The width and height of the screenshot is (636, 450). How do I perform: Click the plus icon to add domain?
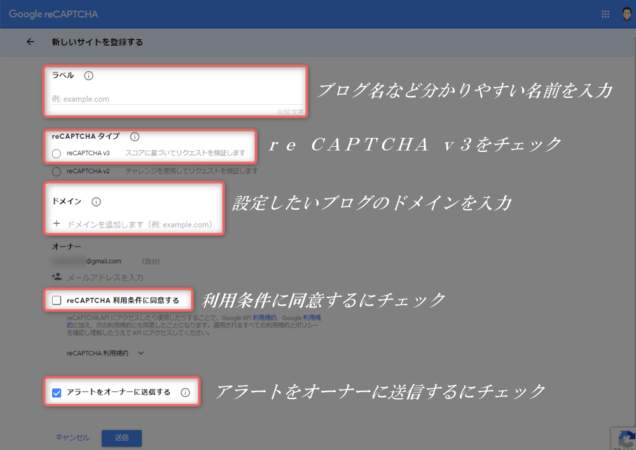(x=56, y=224)
